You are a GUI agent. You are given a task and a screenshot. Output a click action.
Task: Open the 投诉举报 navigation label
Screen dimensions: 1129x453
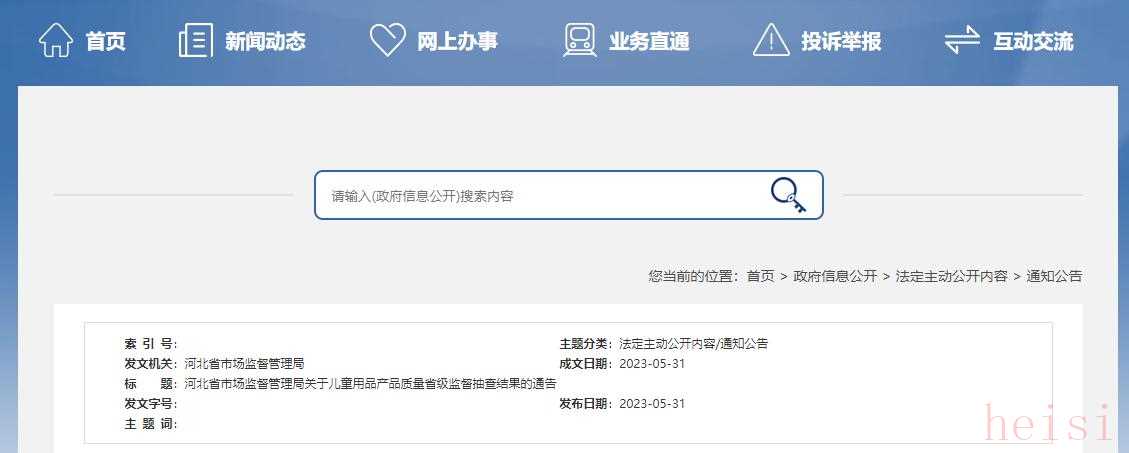pyautogui.click(x=841, y=41)
